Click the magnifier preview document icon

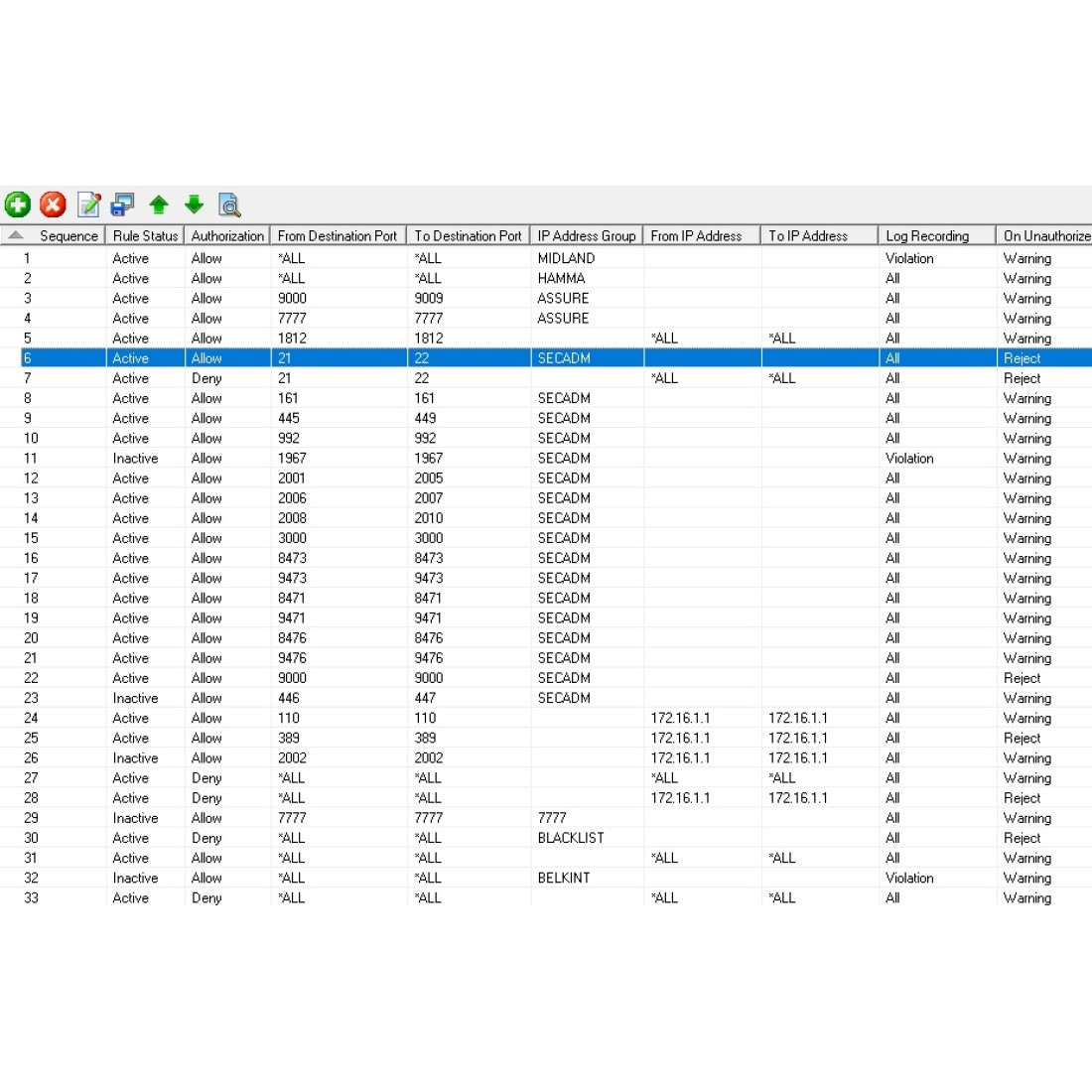pyautogui.click(x=229, y=205)
